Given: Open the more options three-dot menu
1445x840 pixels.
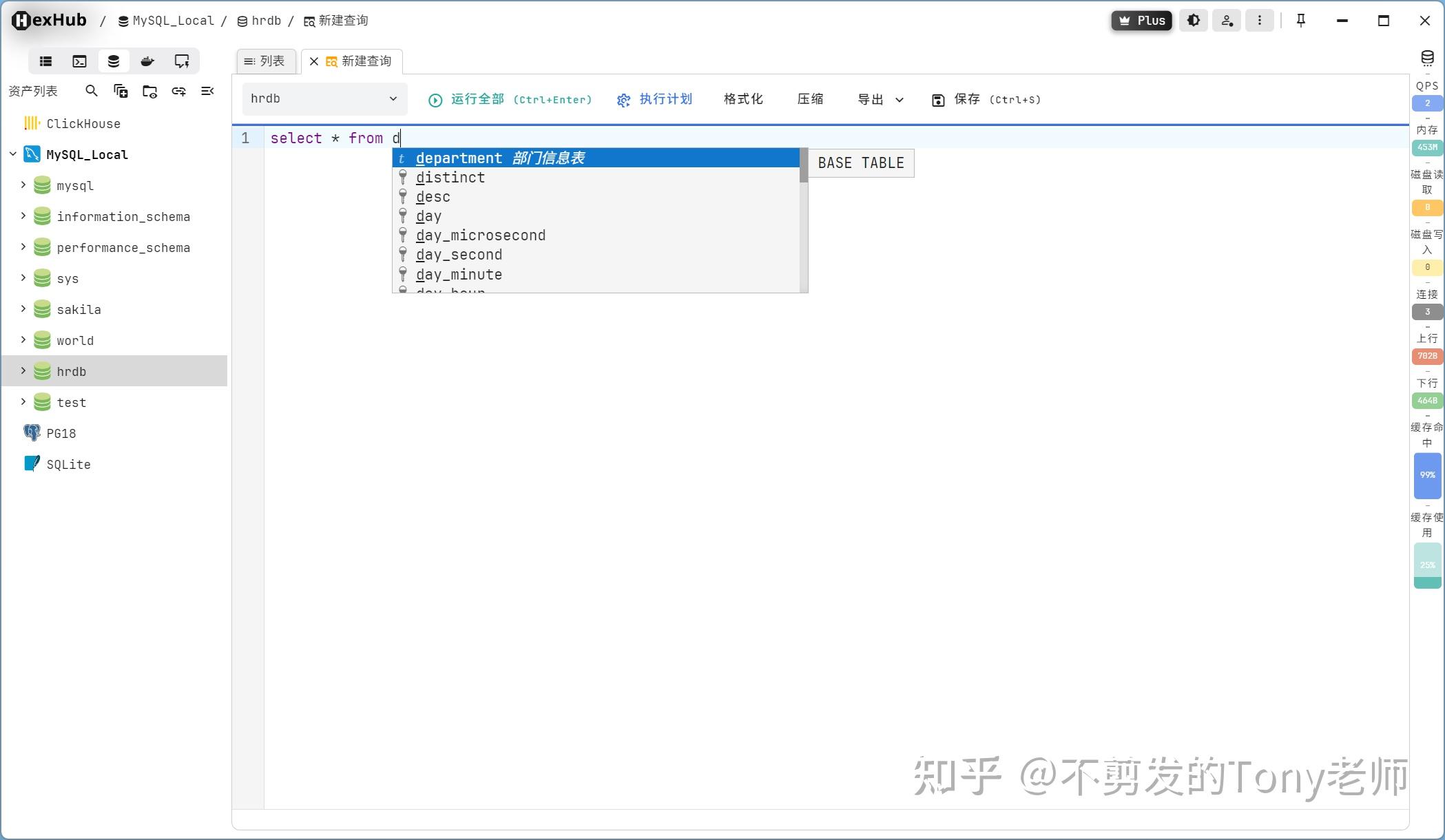Looking at the screenshot, I should [1260, 20].
